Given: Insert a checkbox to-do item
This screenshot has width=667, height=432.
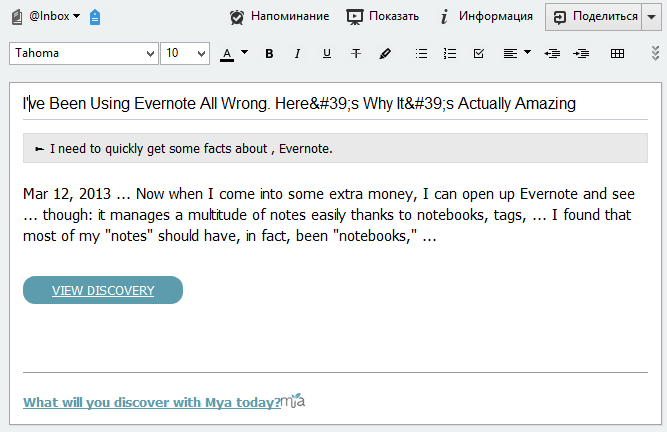Looking at the screenshot, I should (479, 54).
